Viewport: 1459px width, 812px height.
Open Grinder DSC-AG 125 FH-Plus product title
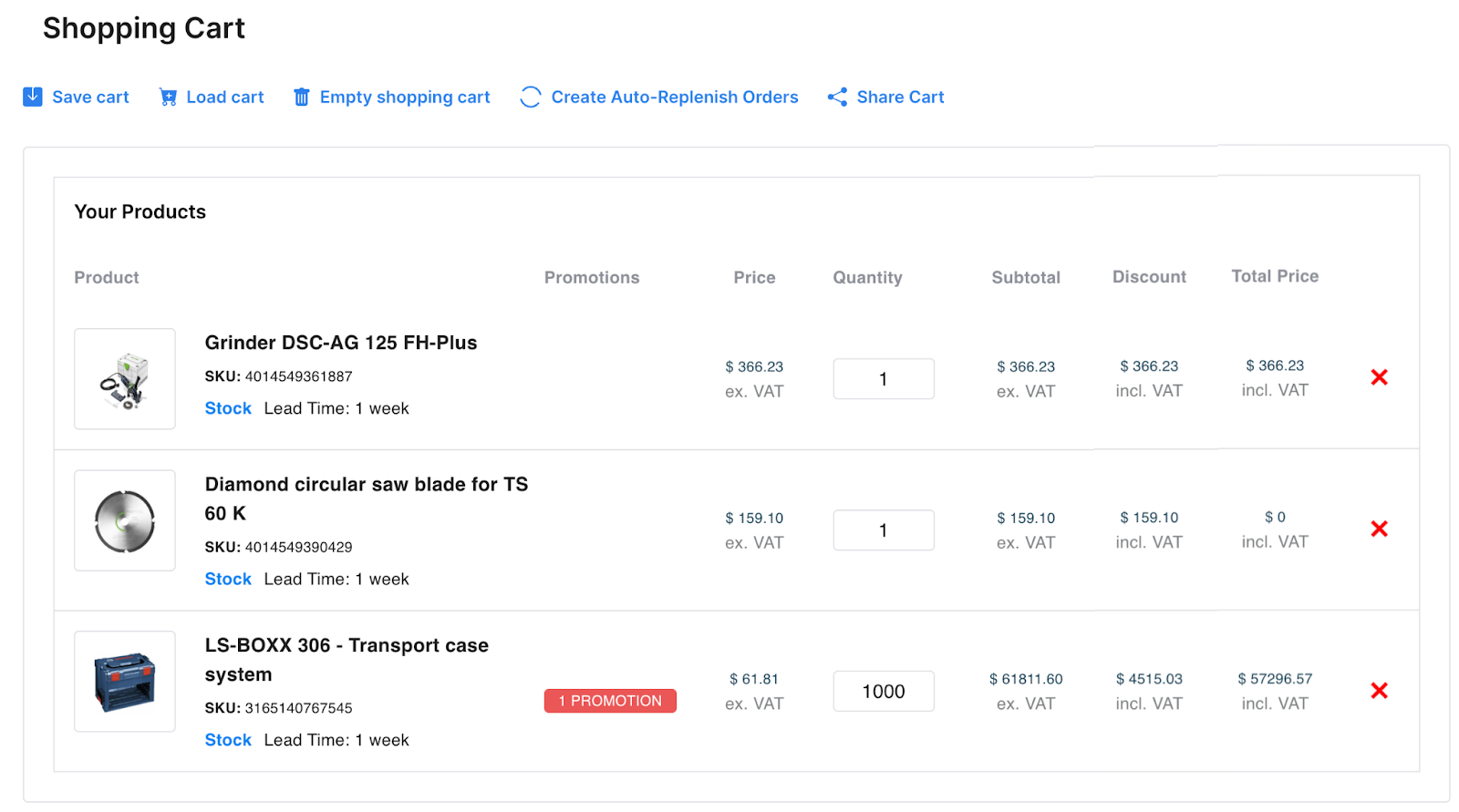pyautogui.click(x=341, y=343)
